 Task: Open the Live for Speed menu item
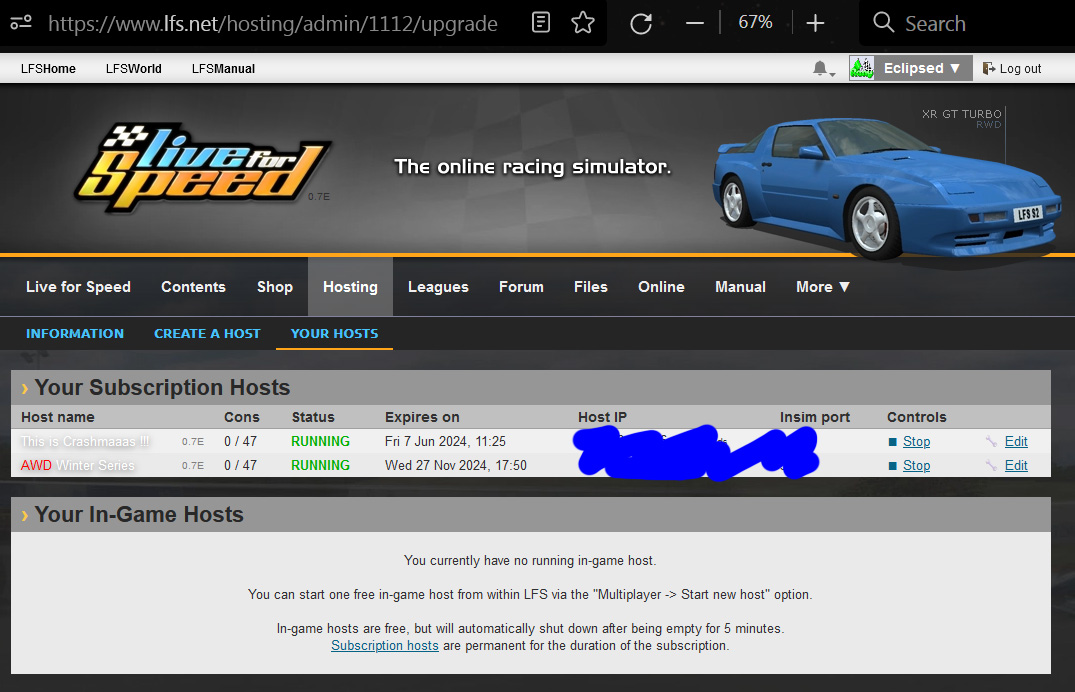click(78, 287)
